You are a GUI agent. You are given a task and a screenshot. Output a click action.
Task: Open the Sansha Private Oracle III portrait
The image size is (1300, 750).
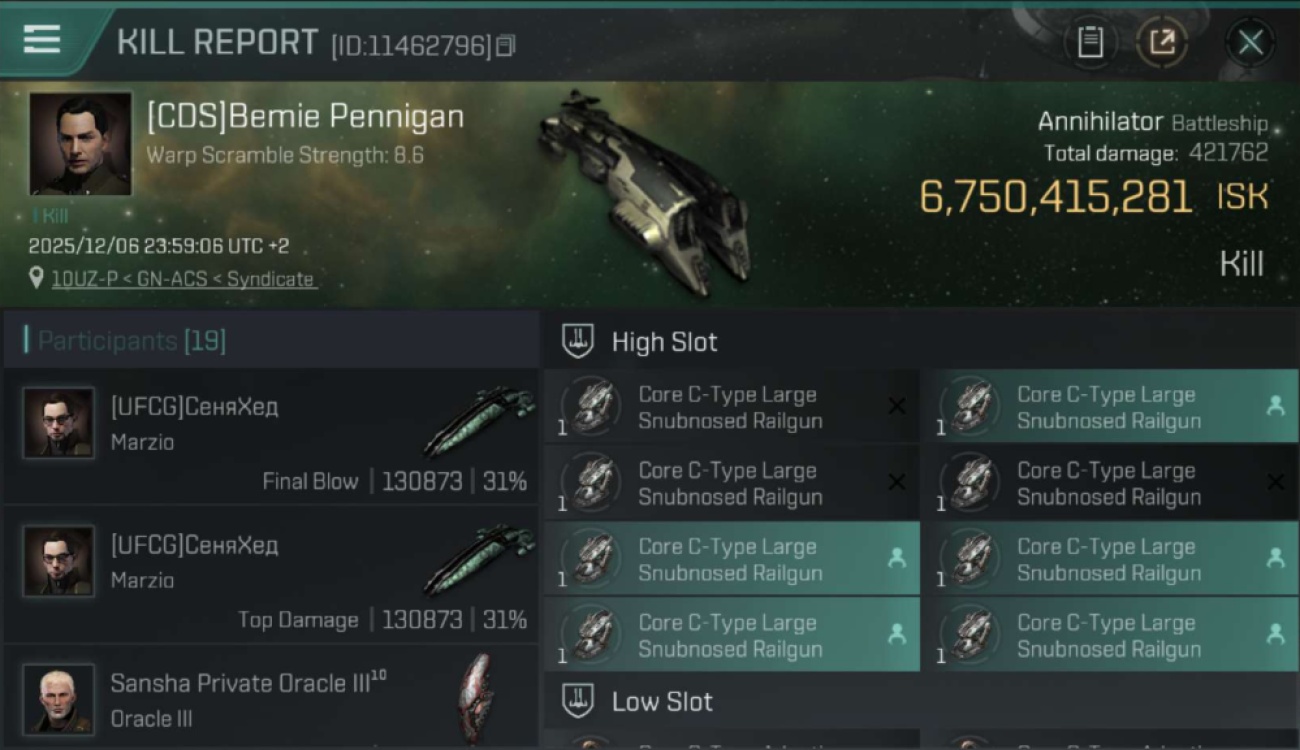tap(59, 698)
